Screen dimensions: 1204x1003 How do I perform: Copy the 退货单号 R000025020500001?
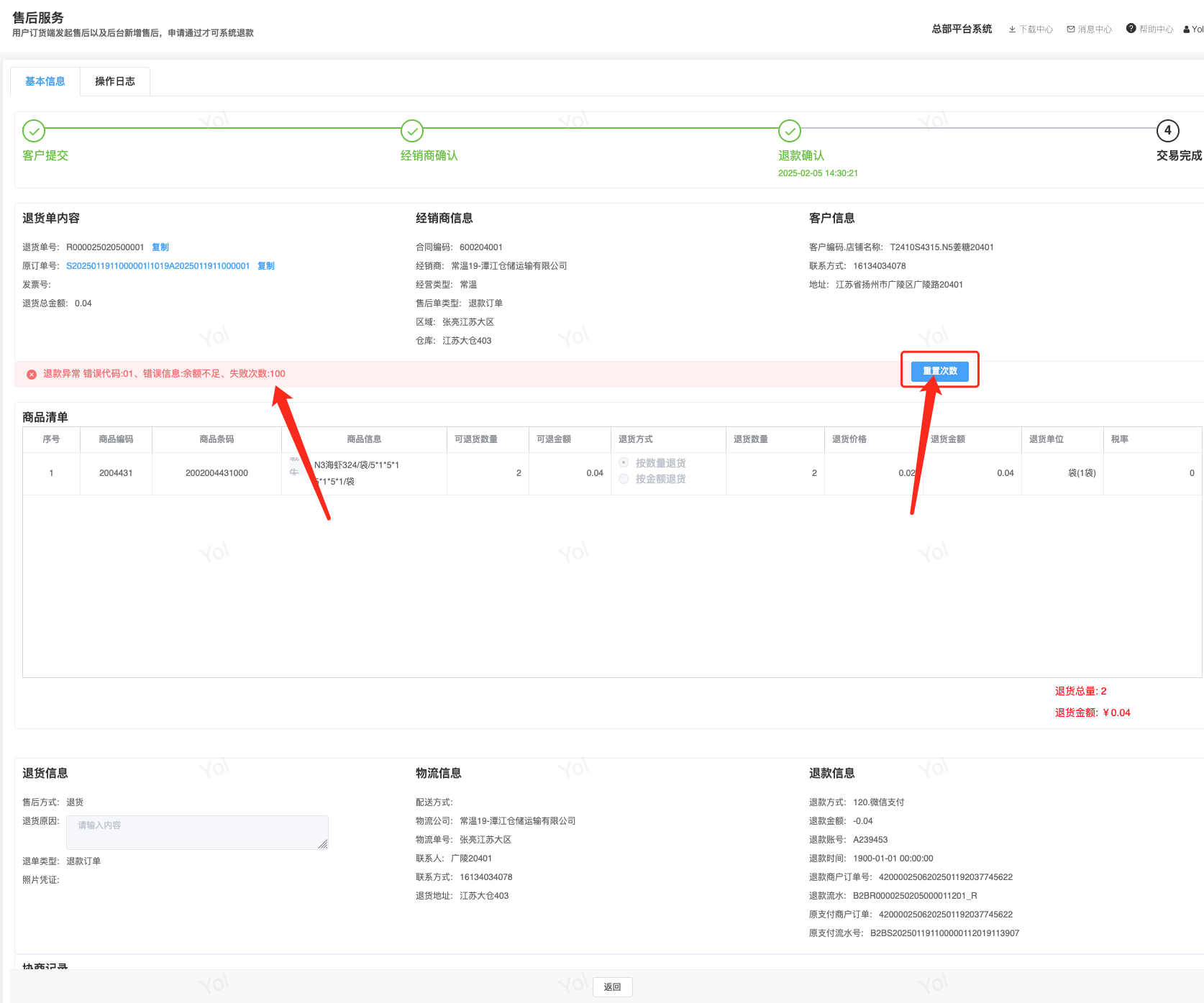160,247
